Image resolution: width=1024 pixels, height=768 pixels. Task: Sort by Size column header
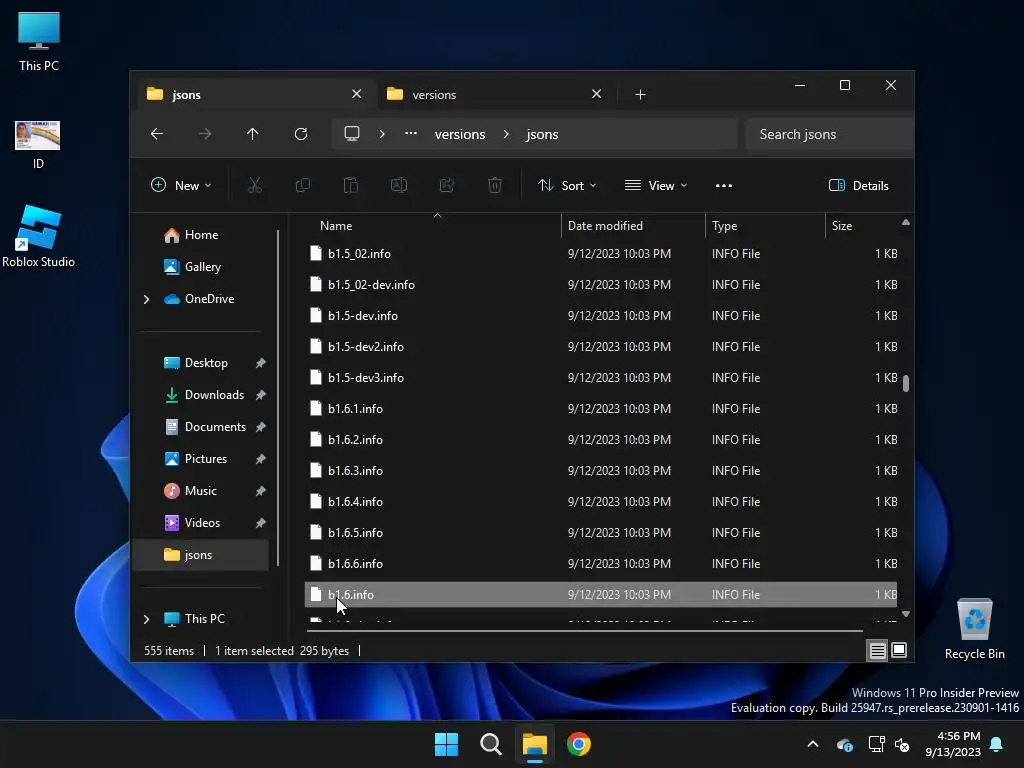(x=862, y=226)
